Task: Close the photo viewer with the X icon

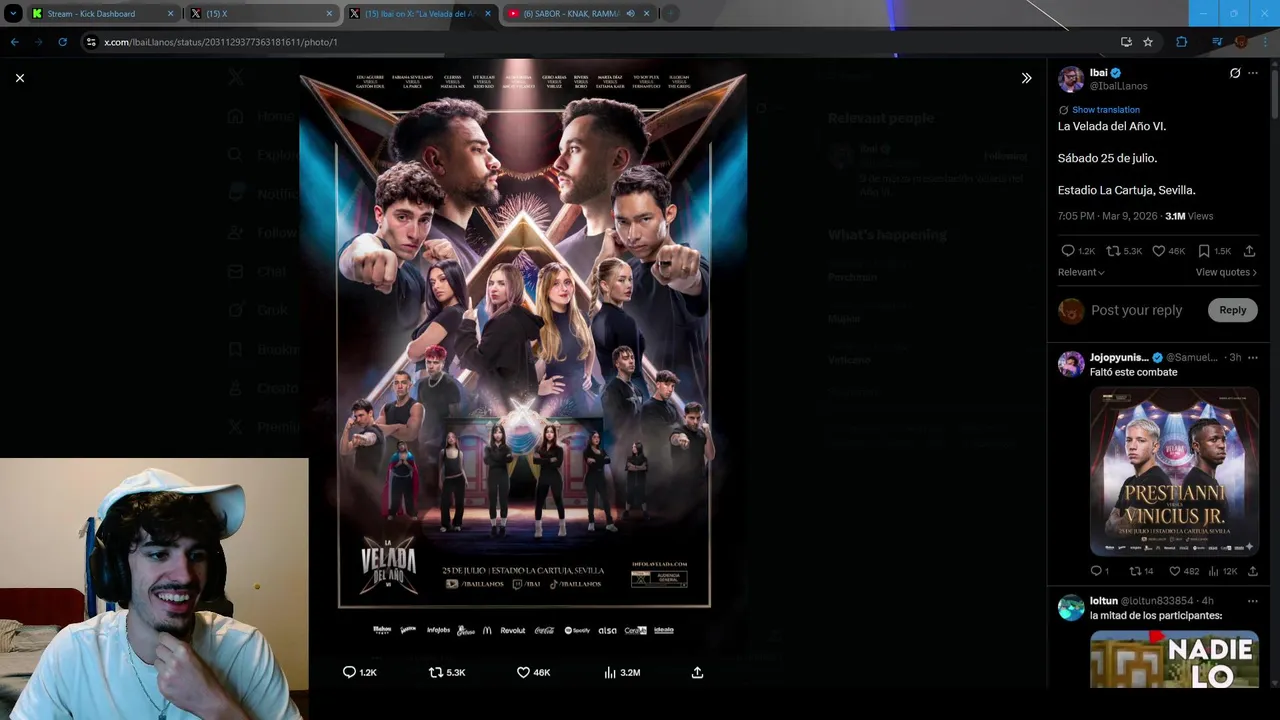Action: point(20,78)
